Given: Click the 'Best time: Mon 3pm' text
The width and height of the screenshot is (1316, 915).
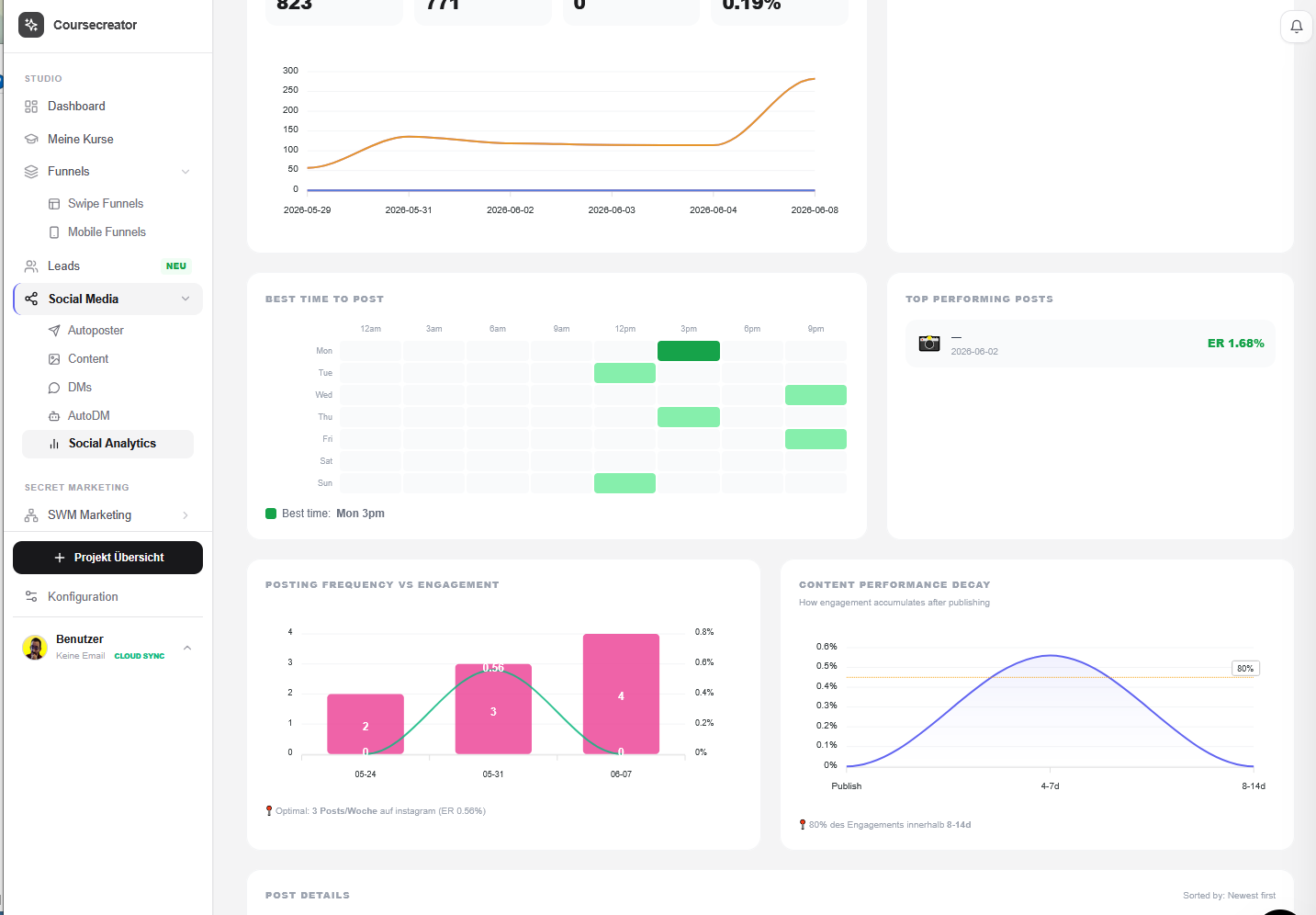Looking at the screenshot, I should coord(333,514).
